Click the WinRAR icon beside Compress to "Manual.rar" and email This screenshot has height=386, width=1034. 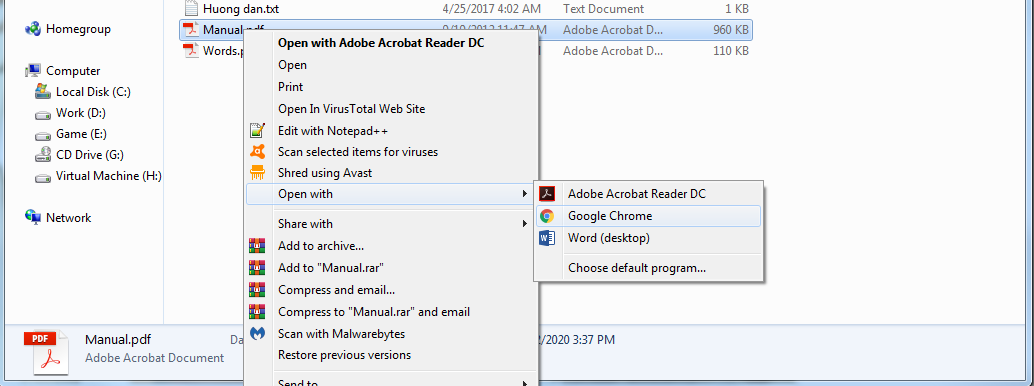(x=257, y=311)
